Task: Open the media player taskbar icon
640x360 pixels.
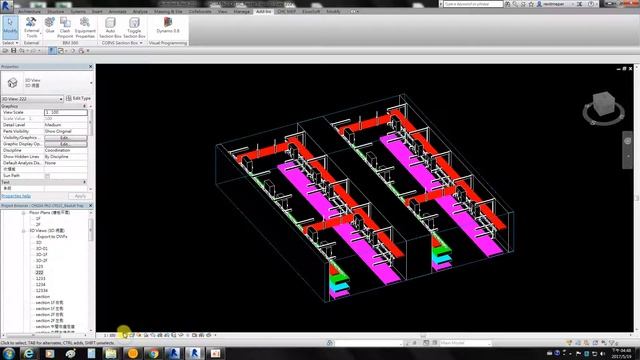Action: coord(50,353)
